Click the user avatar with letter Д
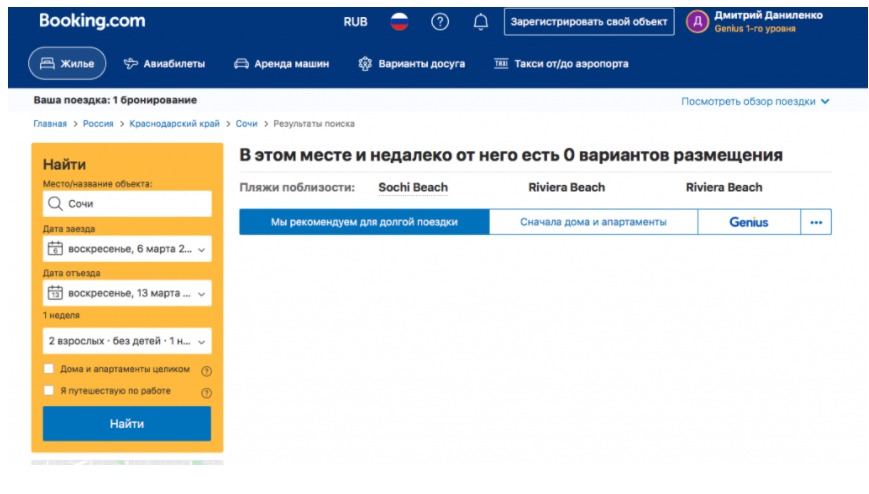Viewport: 869px width, 494px height. point(697,22)
